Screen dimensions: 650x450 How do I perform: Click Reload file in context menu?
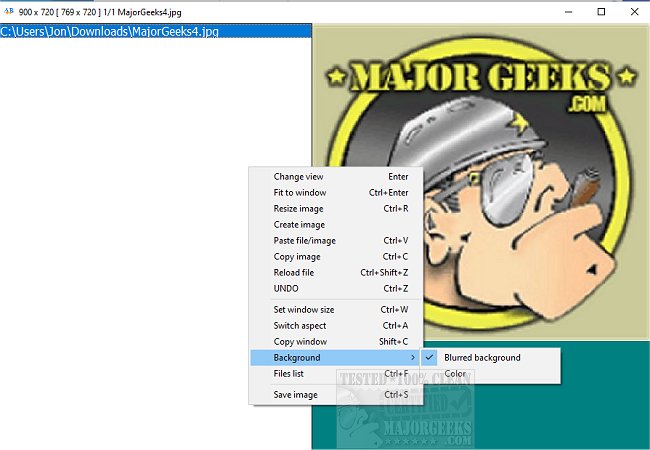336,272
